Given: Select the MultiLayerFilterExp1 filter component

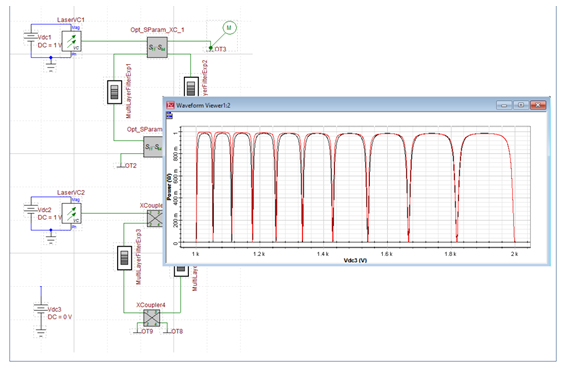Looking at the screenshot, I should (115, 92).
